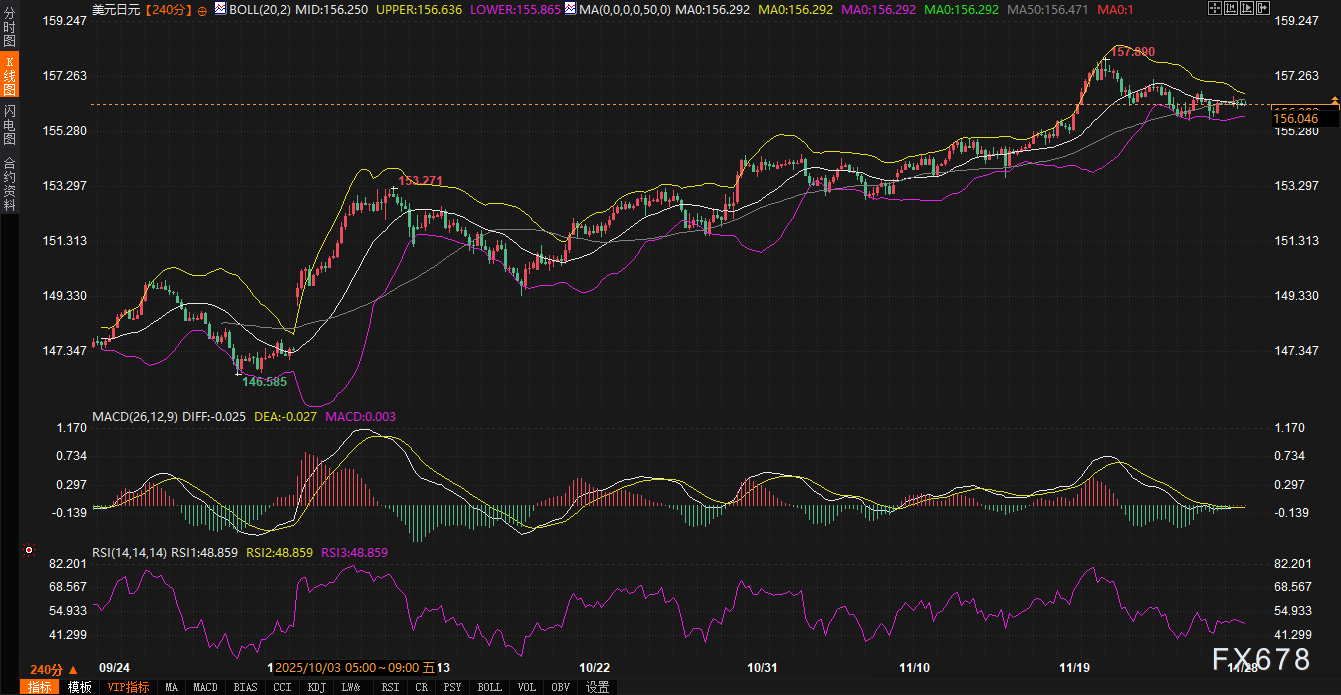
Task: Click the crosshair grid icon at top right
Action: coord(1215,9)
